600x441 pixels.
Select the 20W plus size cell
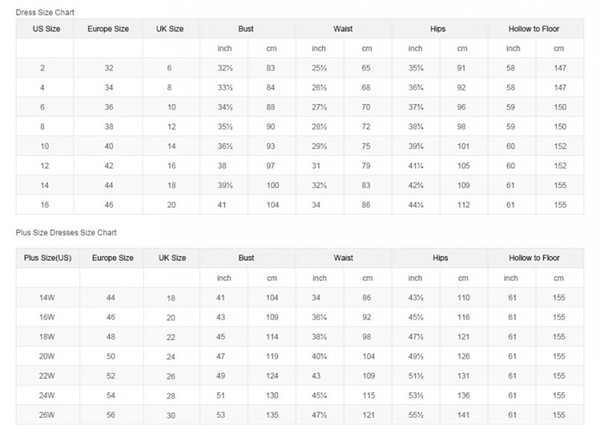pyautogui.click(x=45, y=354)
